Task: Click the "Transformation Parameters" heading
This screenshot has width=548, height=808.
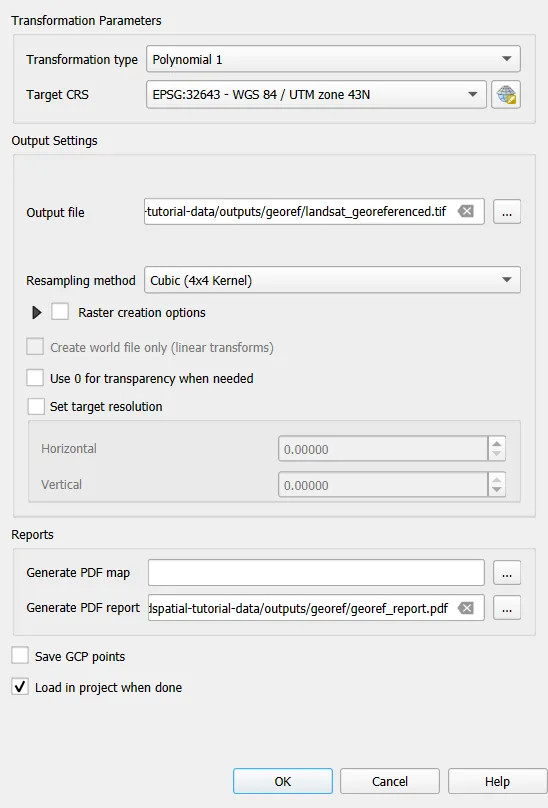Action: pyautogui.click(x=86, y=21)
